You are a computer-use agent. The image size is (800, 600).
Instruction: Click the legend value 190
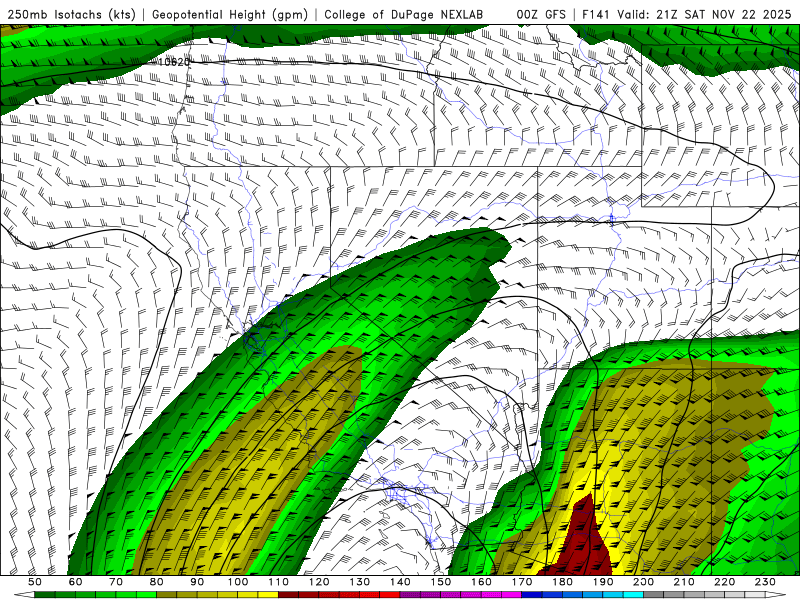click(603, 582)
